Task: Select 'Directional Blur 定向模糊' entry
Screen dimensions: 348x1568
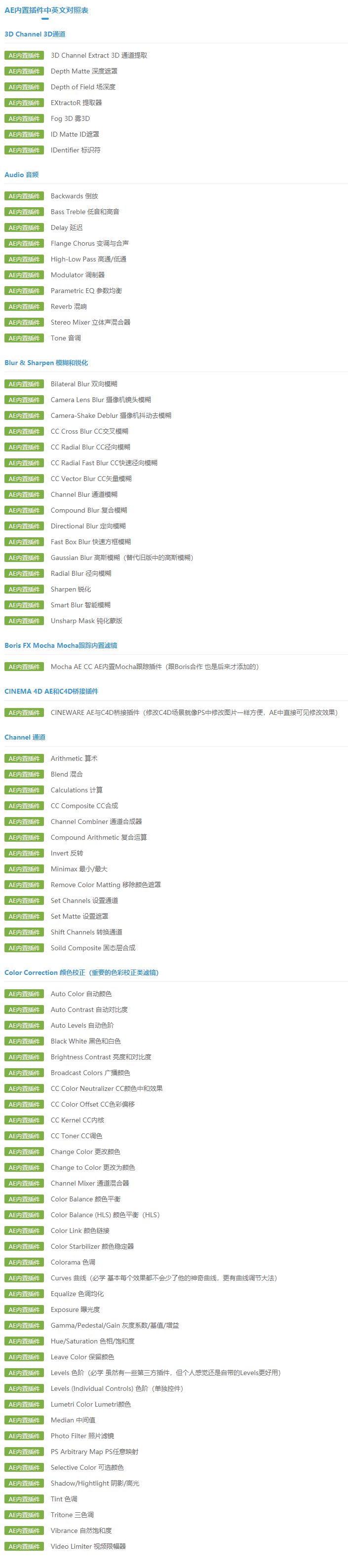Action: tap(88, 526)
